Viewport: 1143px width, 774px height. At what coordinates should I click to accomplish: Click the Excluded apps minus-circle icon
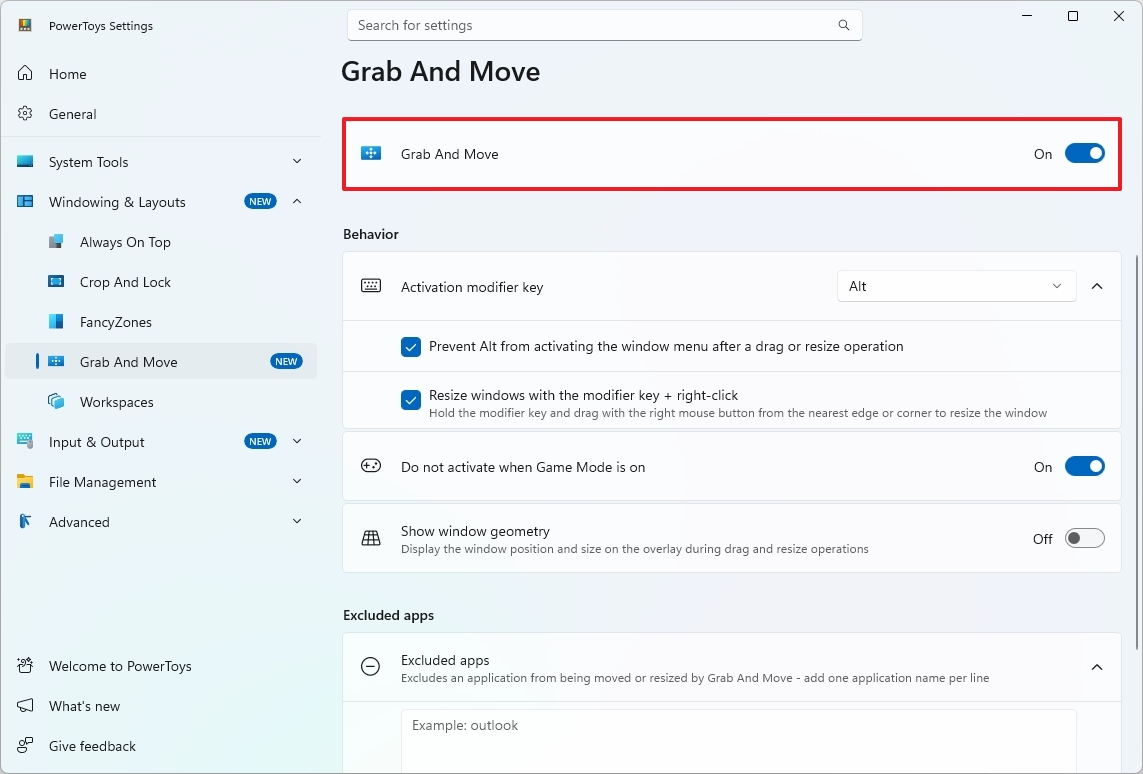370,666
